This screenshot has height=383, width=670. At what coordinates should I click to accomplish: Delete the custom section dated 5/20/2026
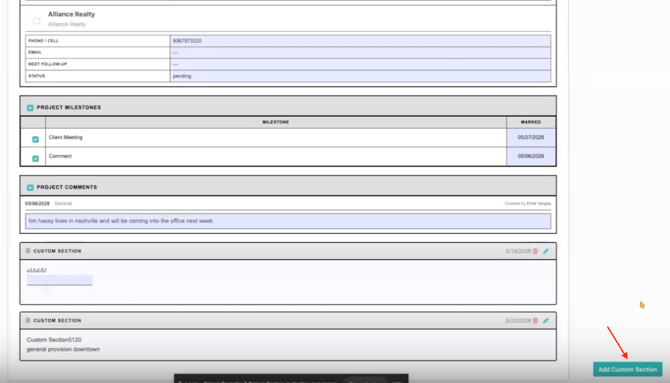pos(535,321)
